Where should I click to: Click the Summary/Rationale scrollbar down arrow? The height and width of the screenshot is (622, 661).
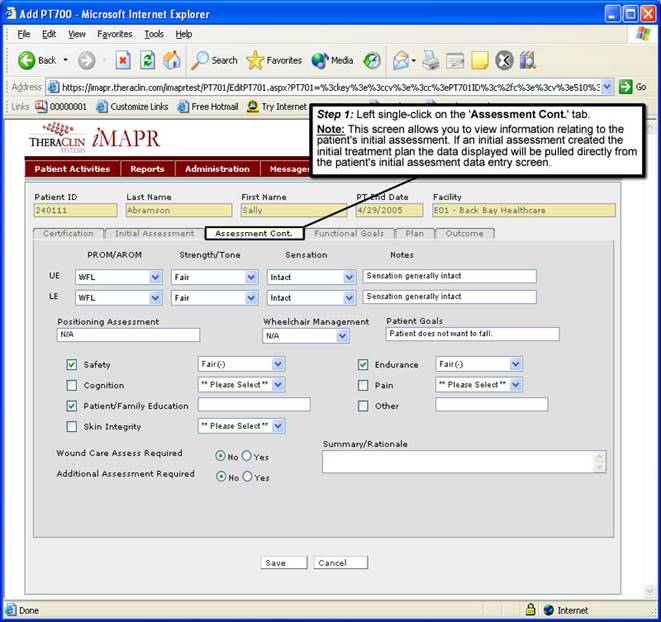click(600, 467)
